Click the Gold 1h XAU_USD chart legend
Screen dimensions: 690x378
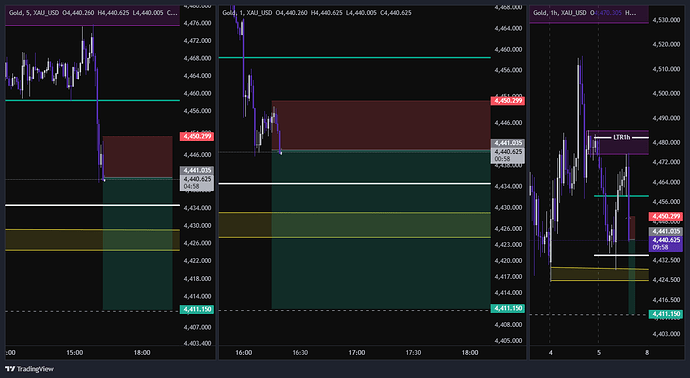(x=584, y=13)
